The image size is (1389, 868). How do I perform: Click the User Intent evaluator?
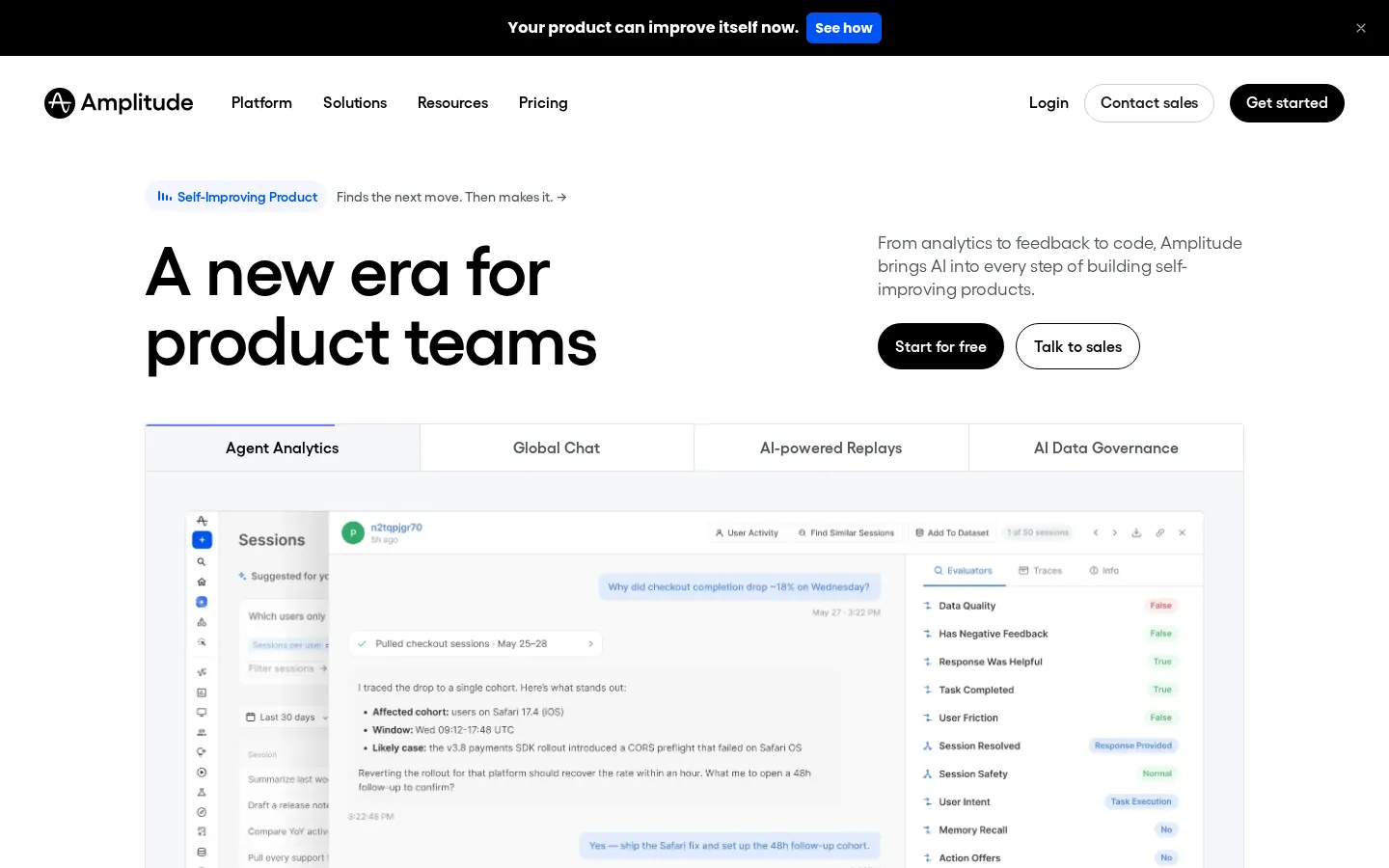(x=1049, y=801)
